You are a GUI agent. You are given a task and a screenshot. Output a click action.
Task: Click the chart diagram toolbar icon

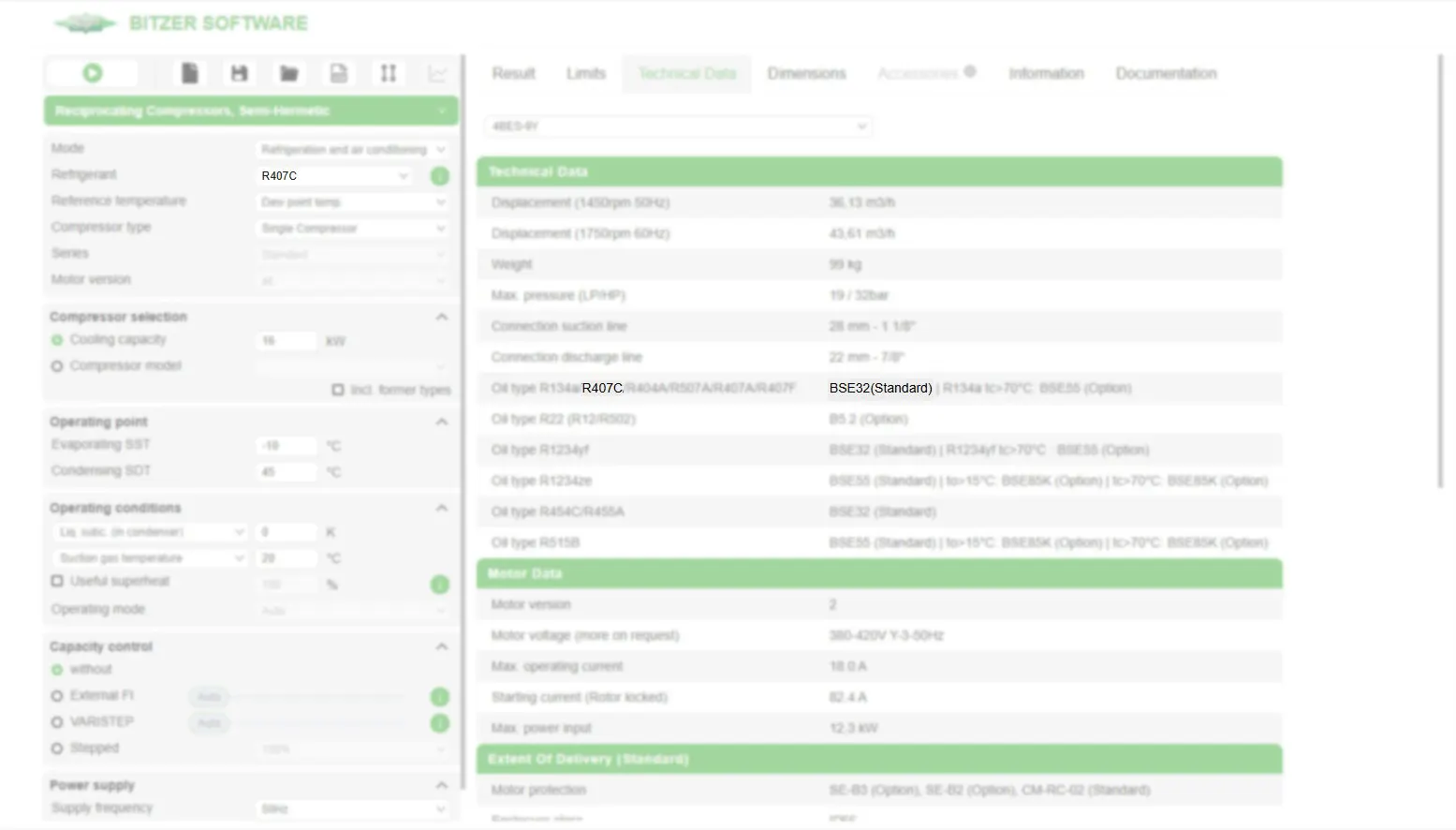437,73
